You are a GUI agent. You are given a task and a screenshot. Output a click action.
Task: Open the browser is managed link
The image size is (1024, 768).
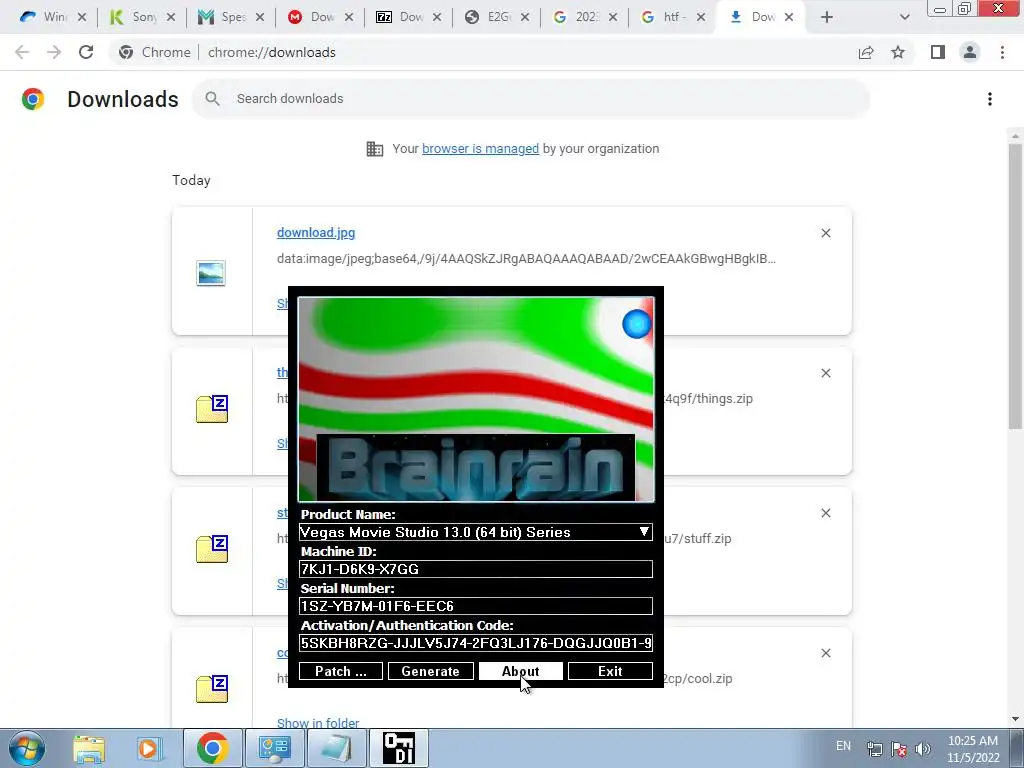[481, 149]
